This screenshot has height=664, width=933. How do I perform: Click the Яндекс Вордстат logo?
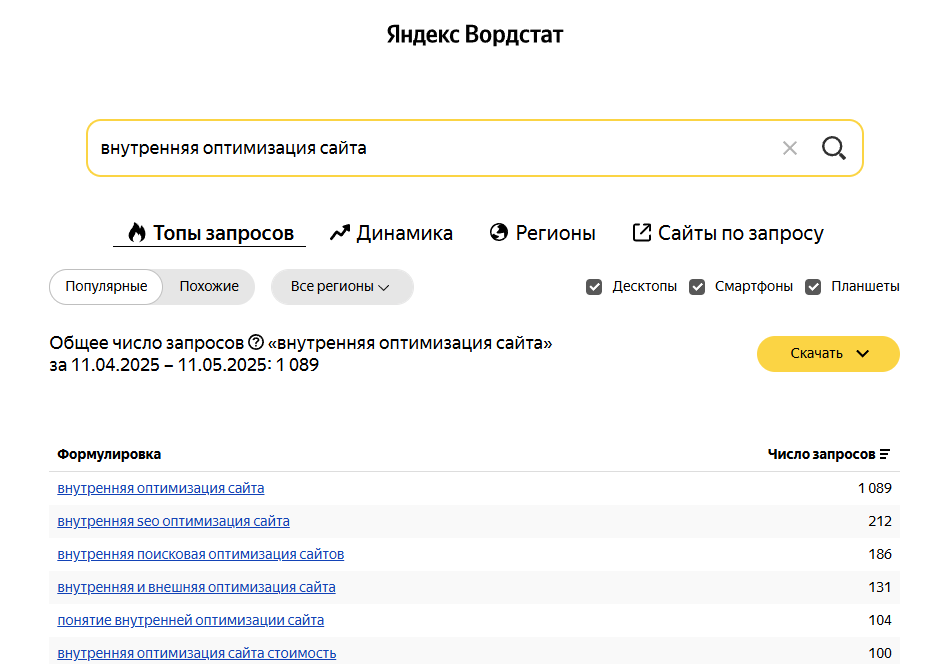(475, 35)
